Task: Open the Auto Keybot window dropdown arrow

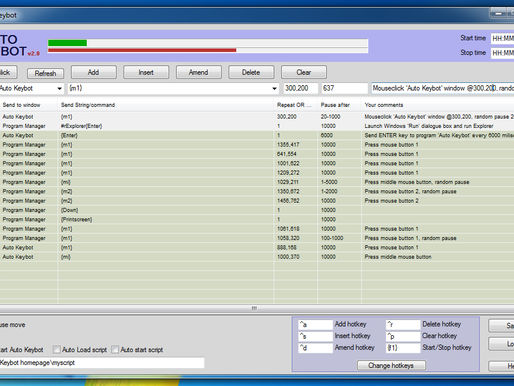Action: coord(59,89)
